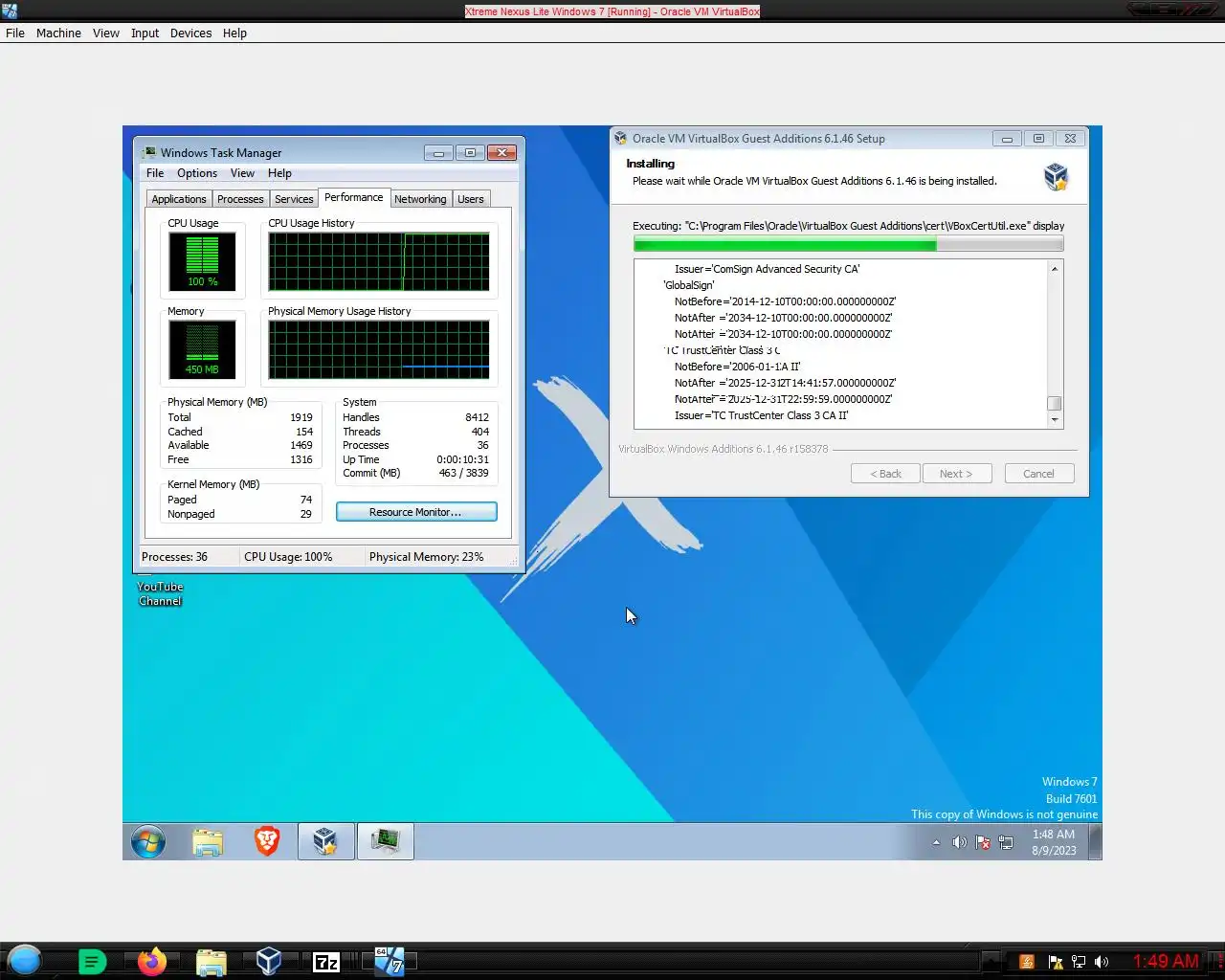Click the install log scrollbar thumb
Viewport: 1225px width, 980px height.
coord(1055,404)
